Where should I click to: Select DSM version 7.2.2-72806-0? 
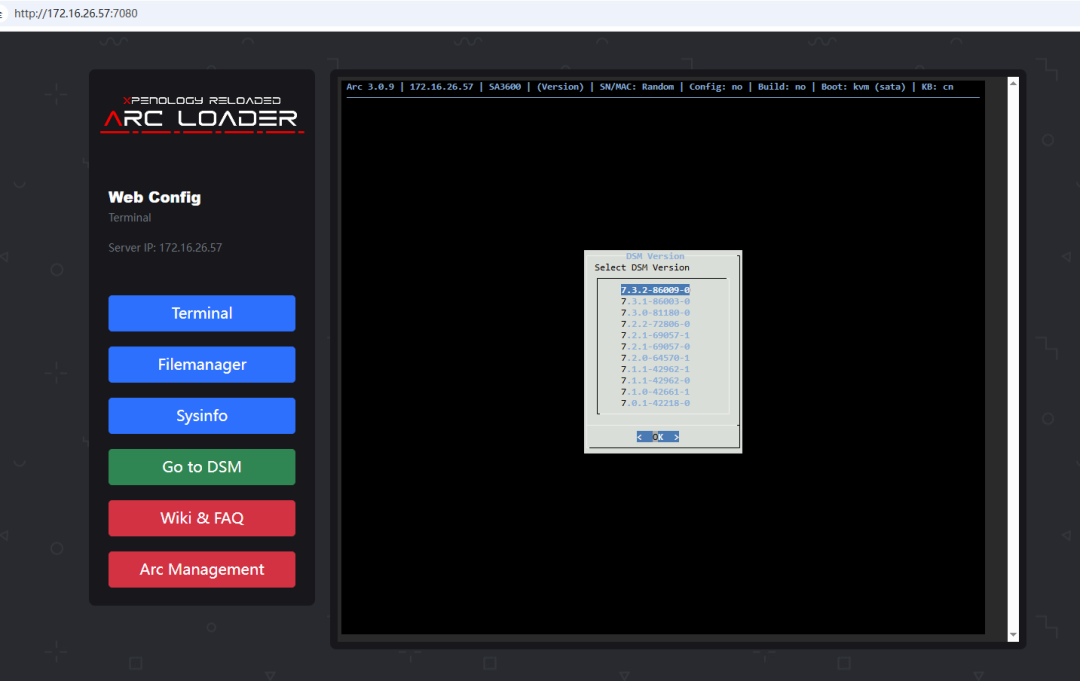coord(655,324)
